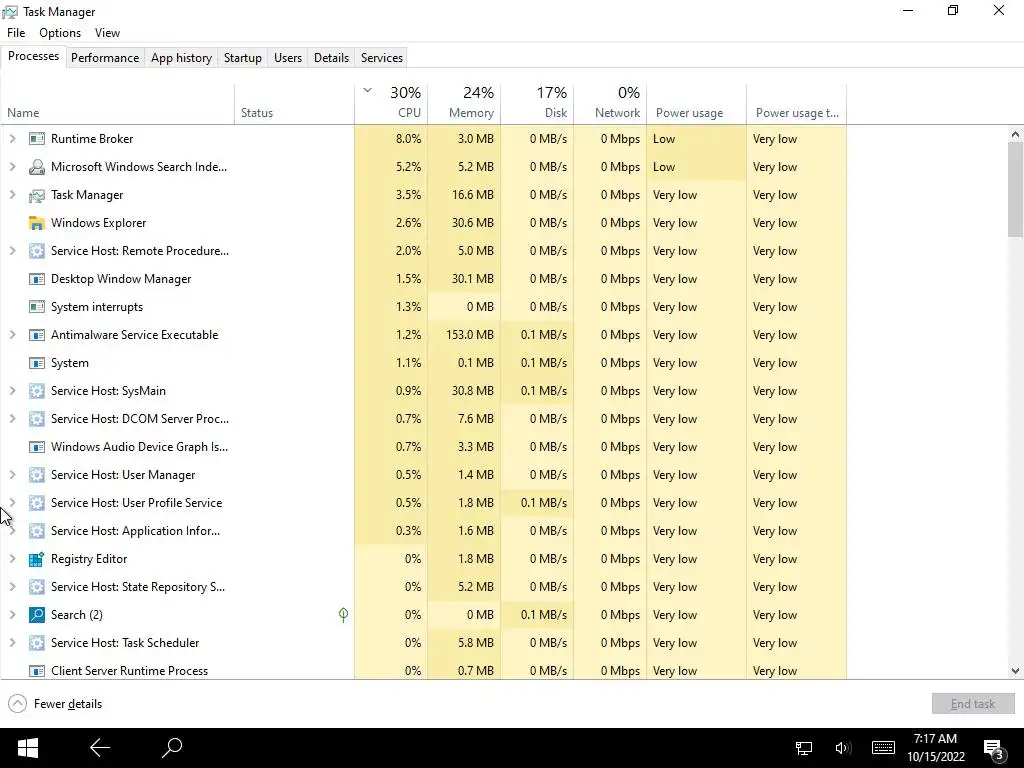The height and width of the screenshot is (768, 1024).
Task: Expand Antimalware Service Executable row
Action: (12, 335)
